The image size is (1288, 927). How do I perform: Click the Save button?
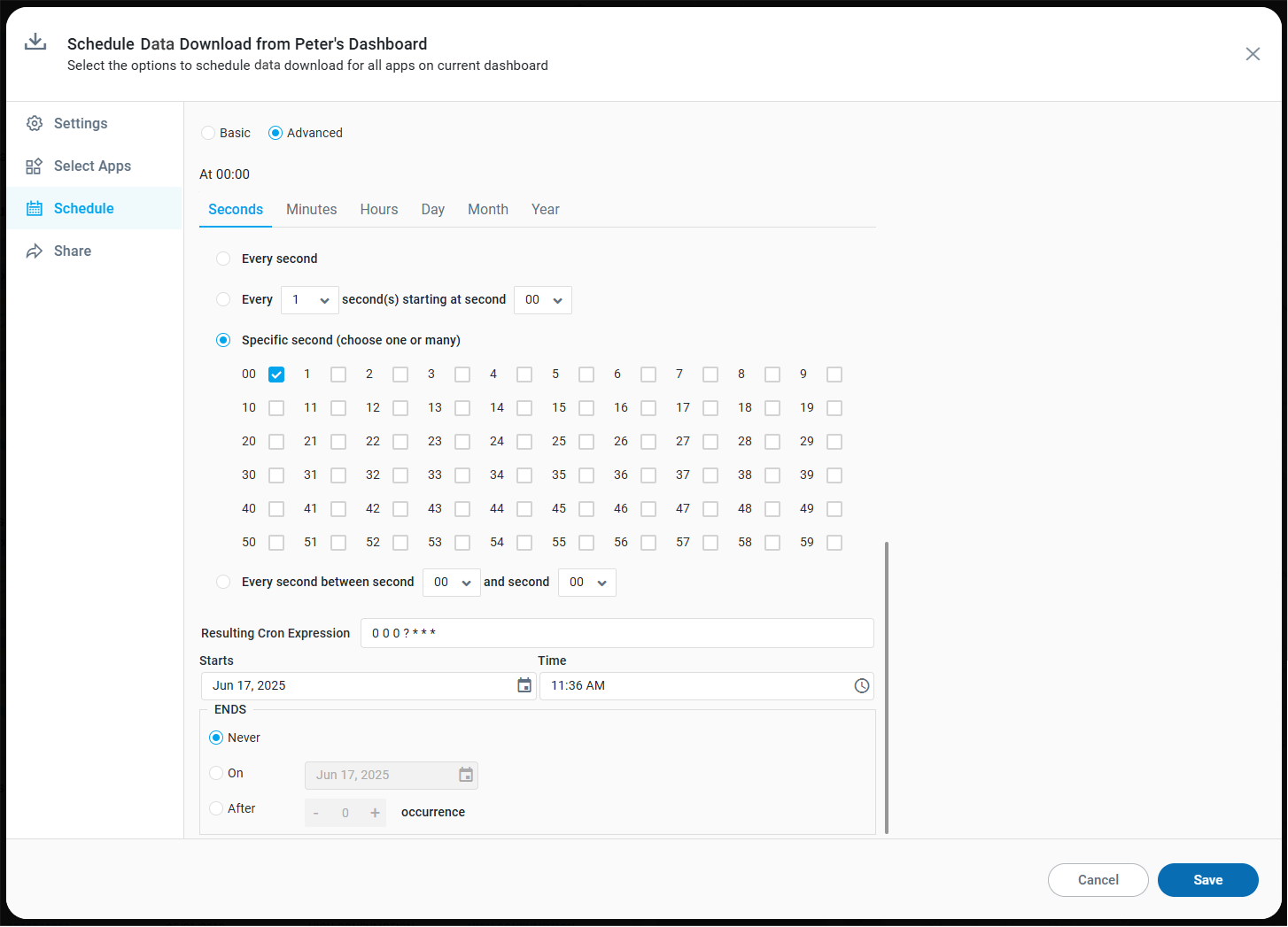pos(1207,880)
